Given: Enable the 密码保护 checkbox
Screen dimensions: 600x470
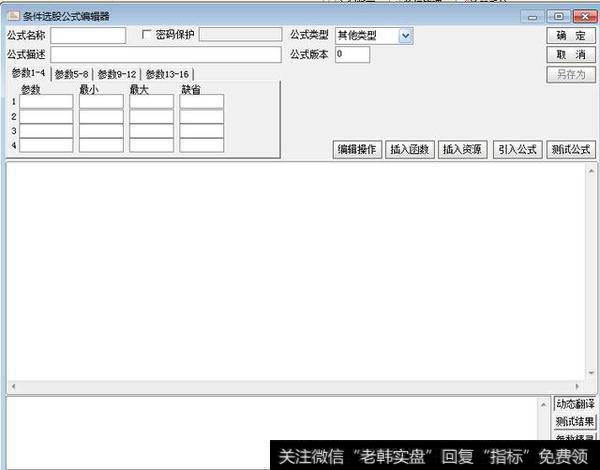Looking at the screenshot, I should [146, 35].
